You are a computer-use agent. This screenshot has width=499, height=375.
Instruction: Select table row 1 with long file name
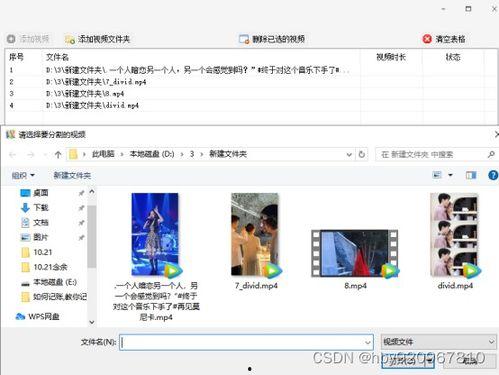[250, 70]
